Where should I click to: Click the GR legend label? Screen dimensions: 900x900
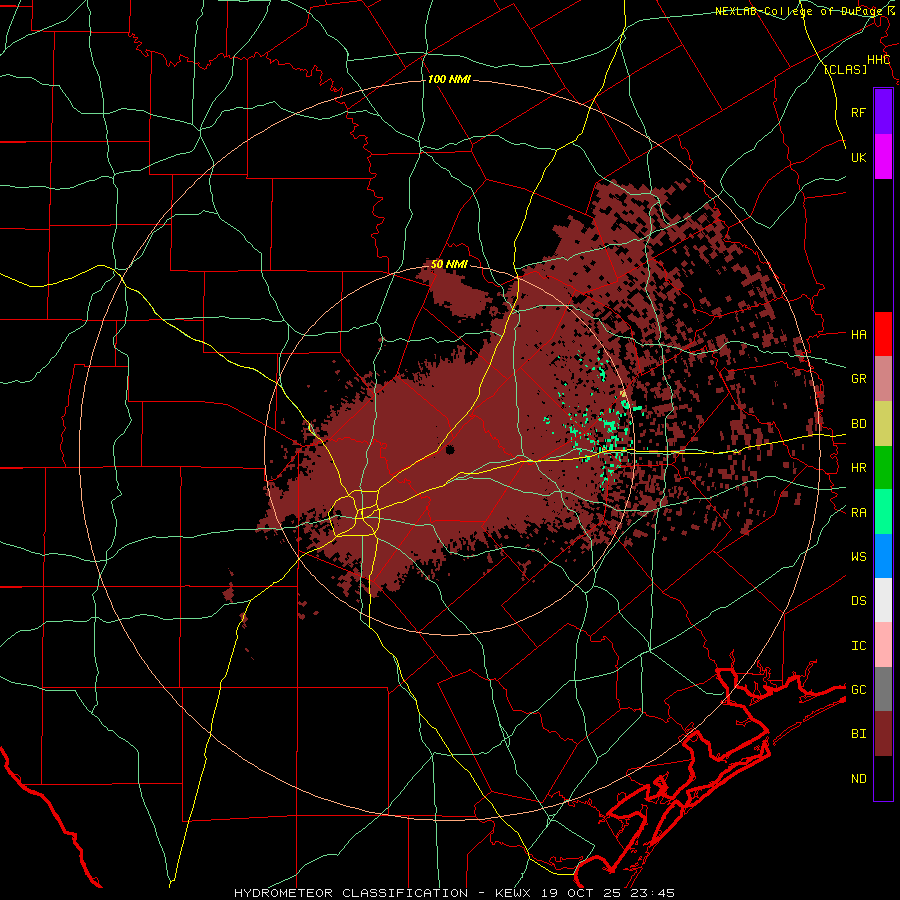[x=859, y=379]
